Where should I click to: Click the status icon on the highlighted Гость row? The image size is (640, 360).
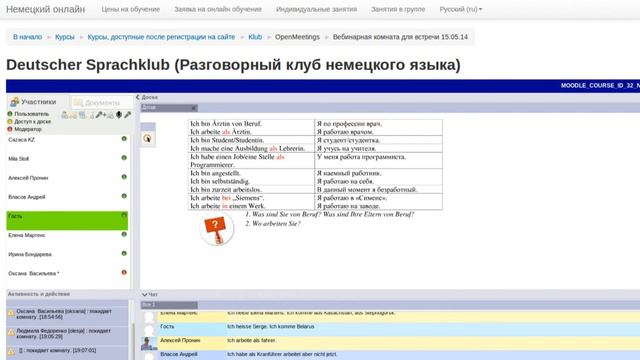124,215
